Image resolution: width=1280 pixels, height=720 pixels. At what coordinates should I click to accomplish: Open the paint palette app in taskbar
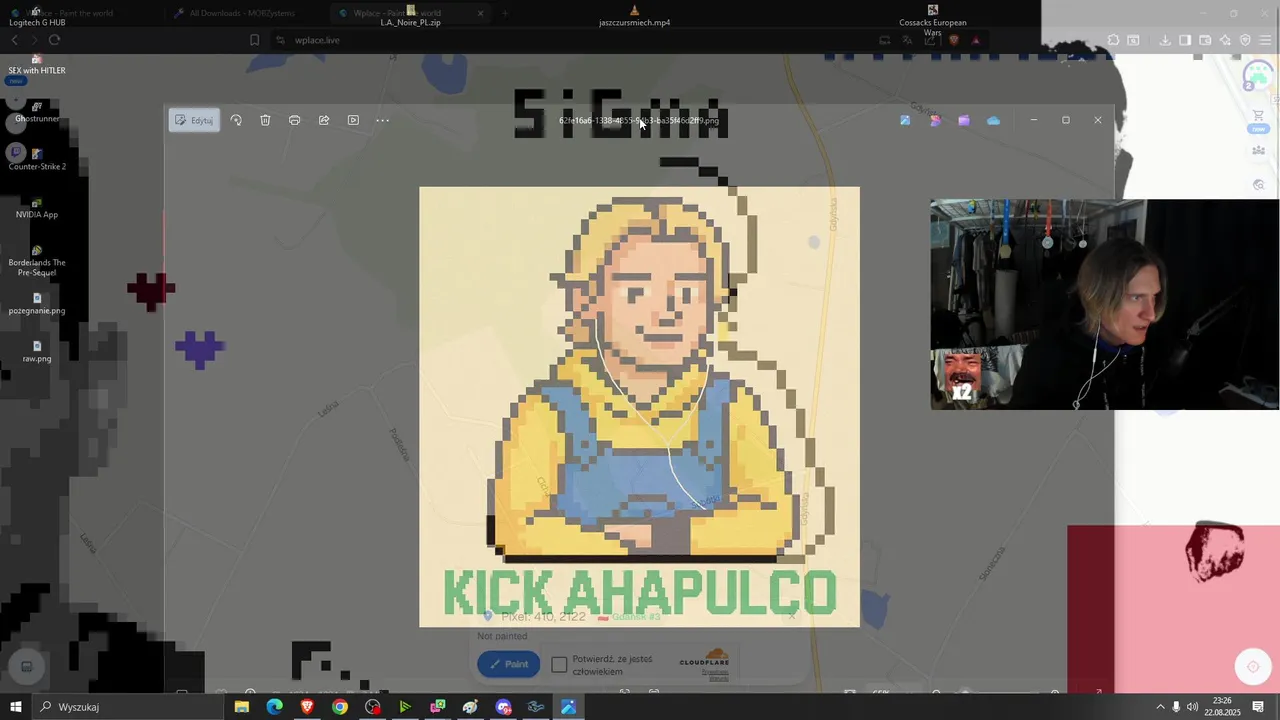click(x=470, y=707)
